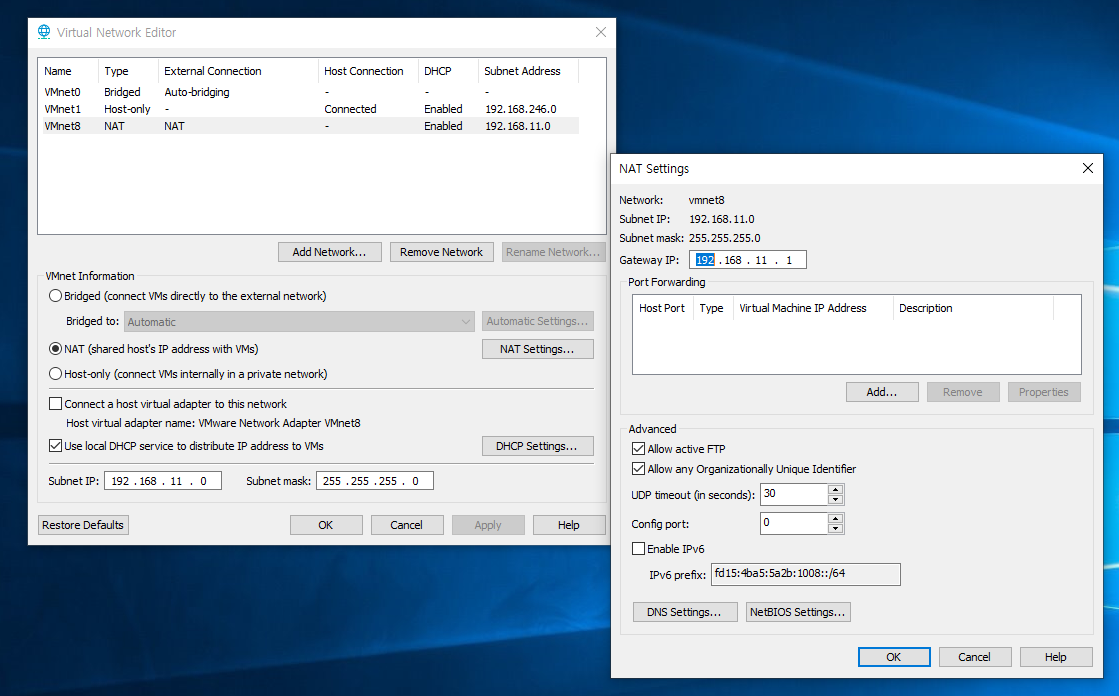The image size is (1119, 696).
Task: Select Host-only private network option
Action: click(55, 373)
